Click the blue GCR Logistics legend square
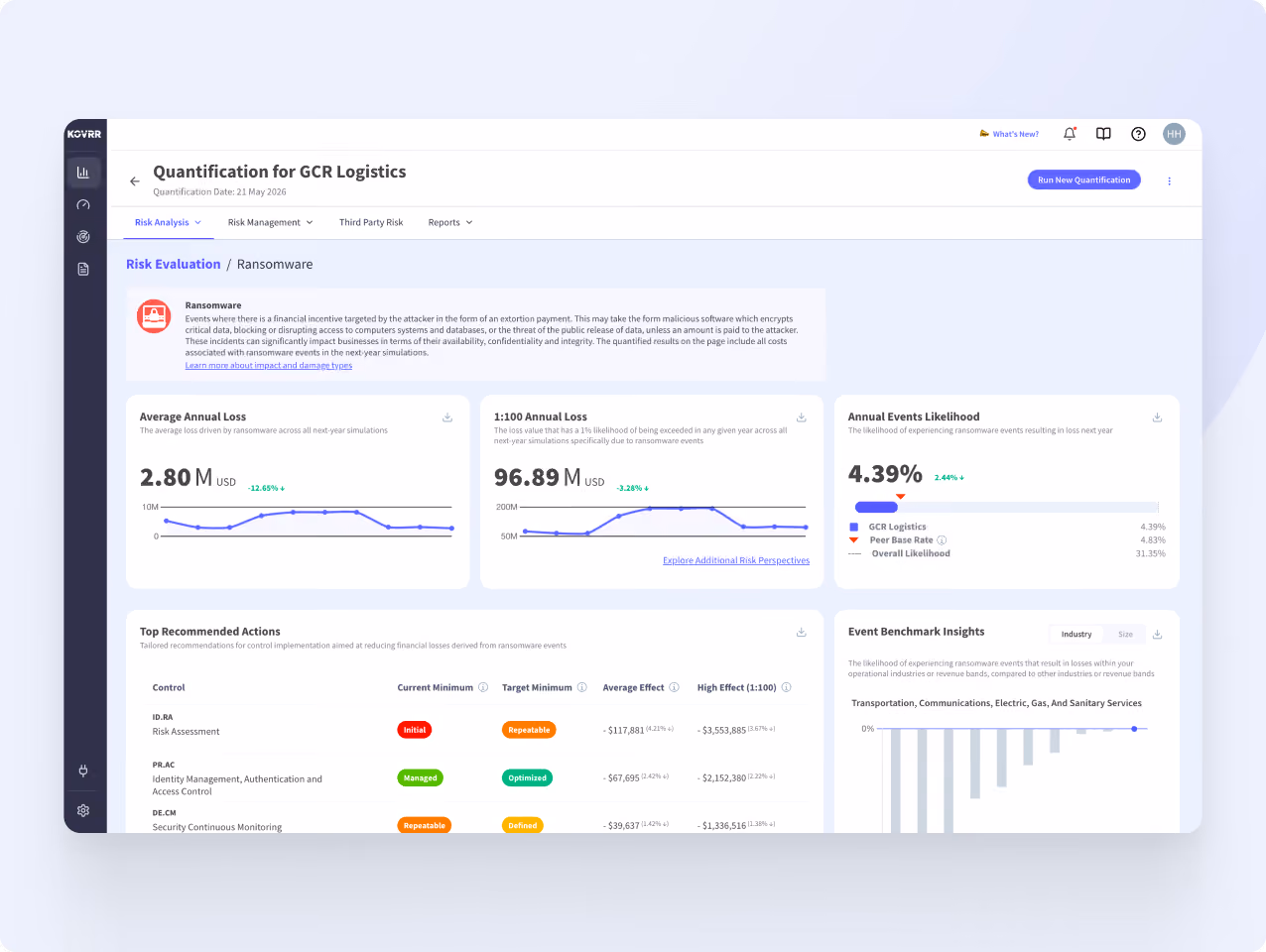The width and height of the screenshot is (1266, 952). click(x=854, y=527)
